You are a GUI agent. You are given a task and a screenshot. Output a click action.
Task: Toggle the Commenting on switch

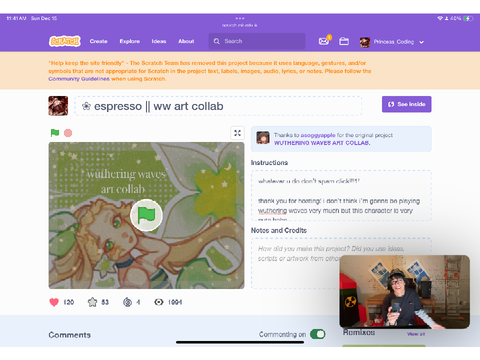(318, 334)
